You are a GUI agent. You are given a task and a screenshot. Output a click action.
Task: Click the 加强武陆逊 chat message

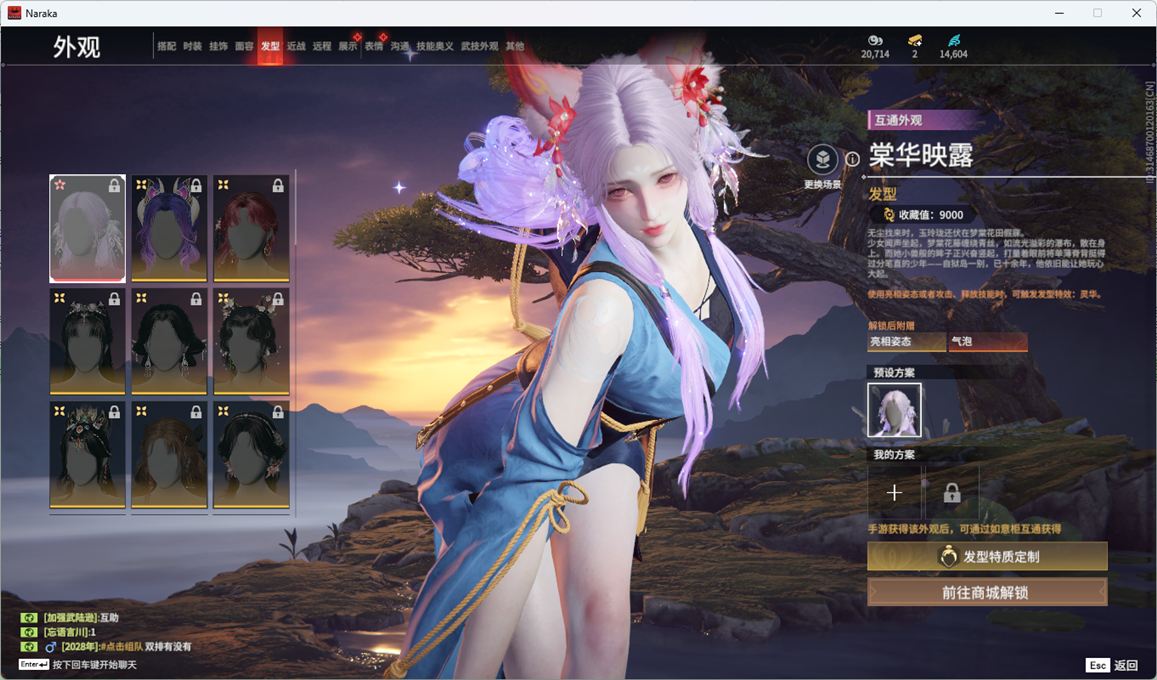pyautogui.click(x=81, y=617)
